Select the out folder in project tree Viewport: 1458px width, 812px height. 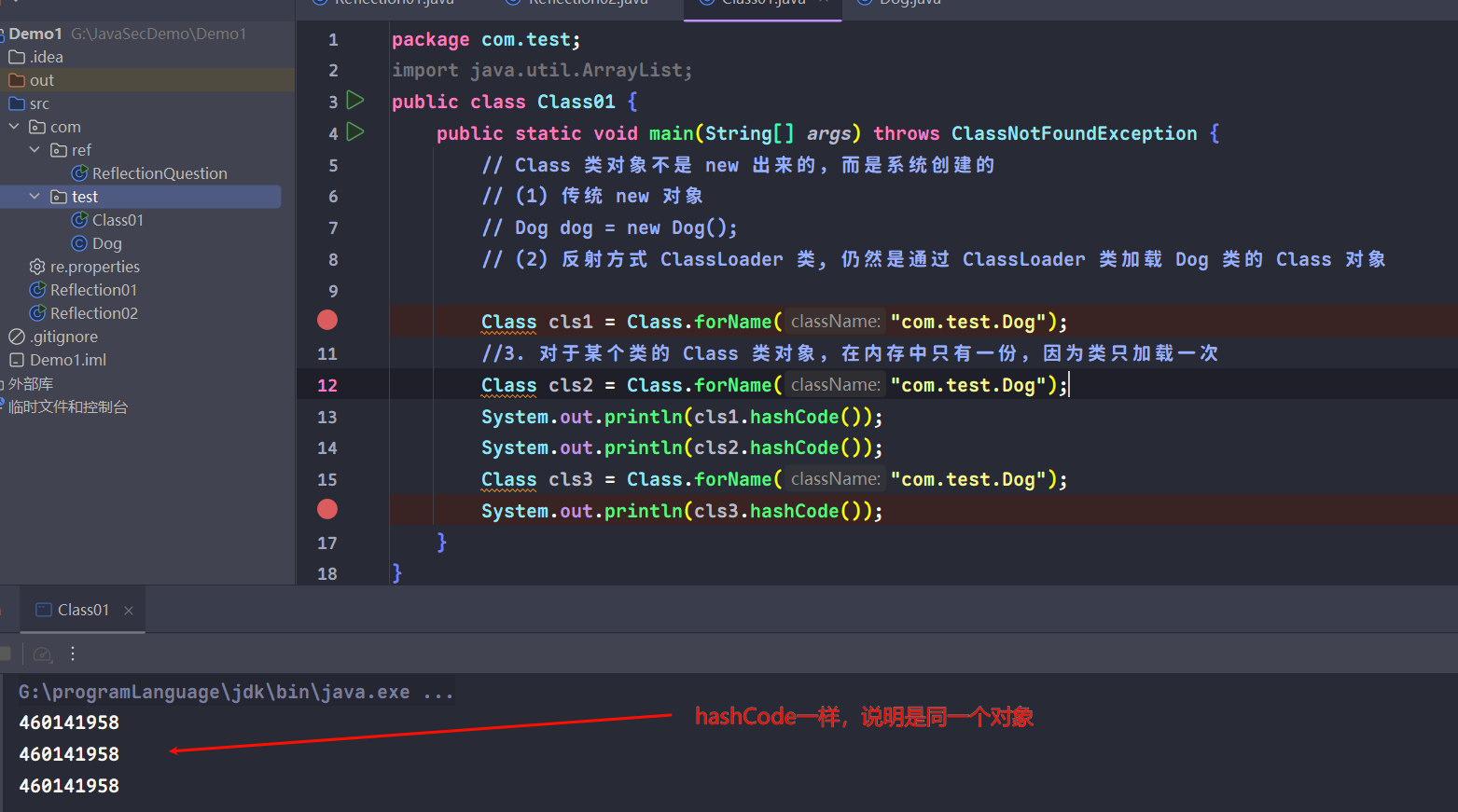pyautogui.click(x=41, y=80)
